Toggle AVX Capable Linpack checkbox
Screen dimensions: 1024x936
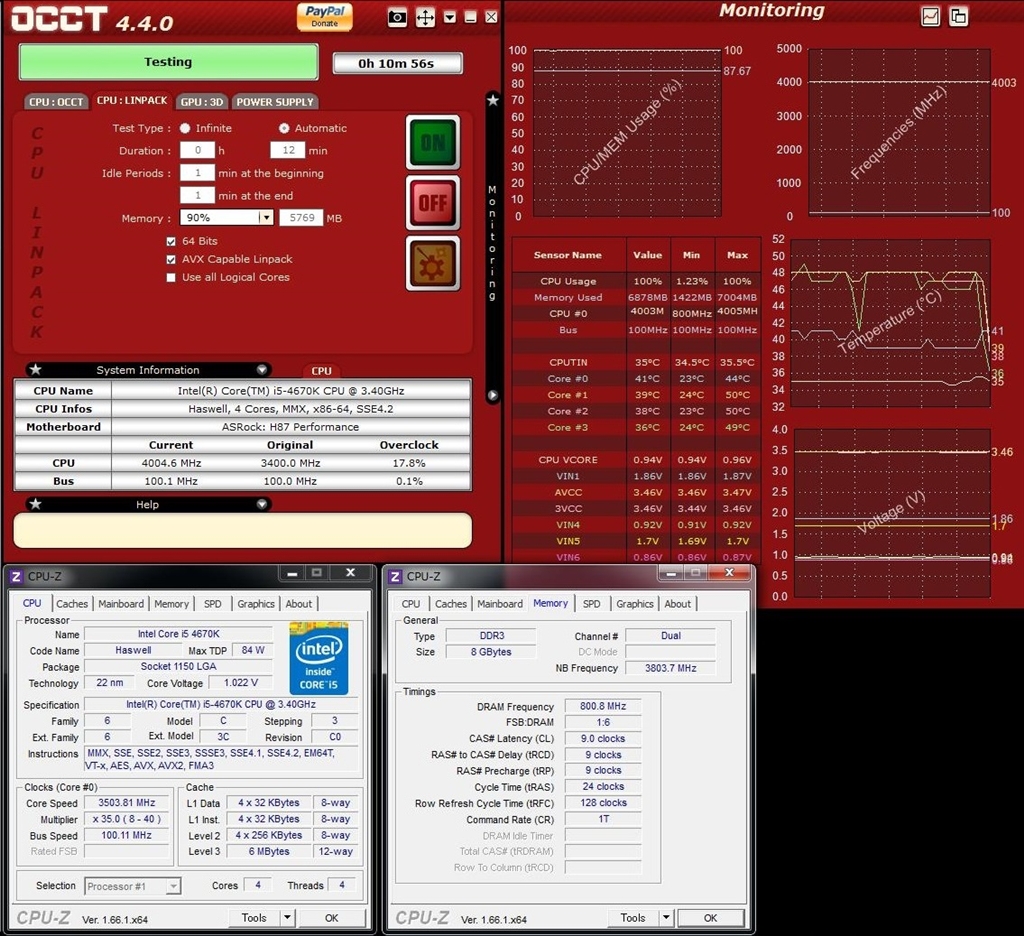(171, 259)
